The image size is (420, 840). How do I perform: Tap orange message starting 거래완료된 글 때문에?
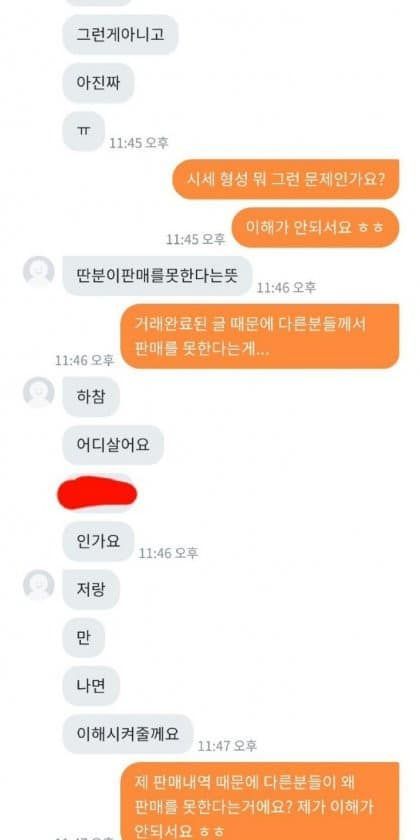(260, 336)
